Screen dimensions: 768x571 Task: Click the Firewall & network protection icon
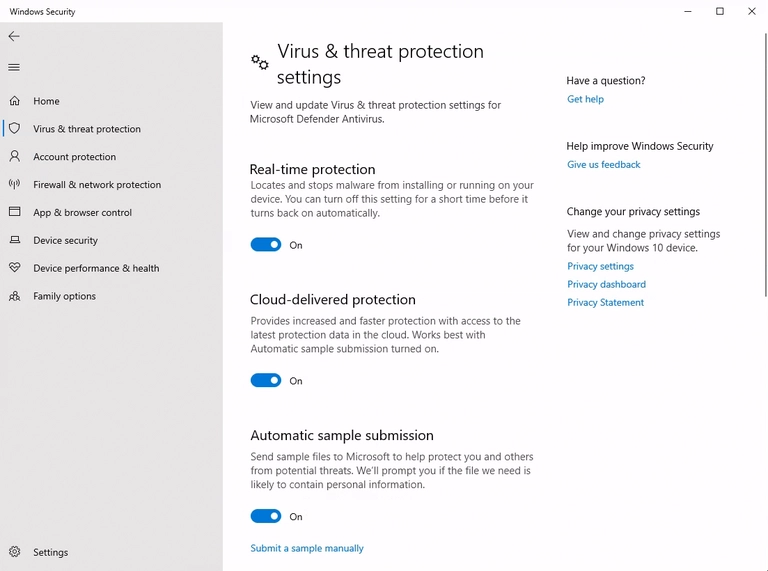click(x=14, y=185)
